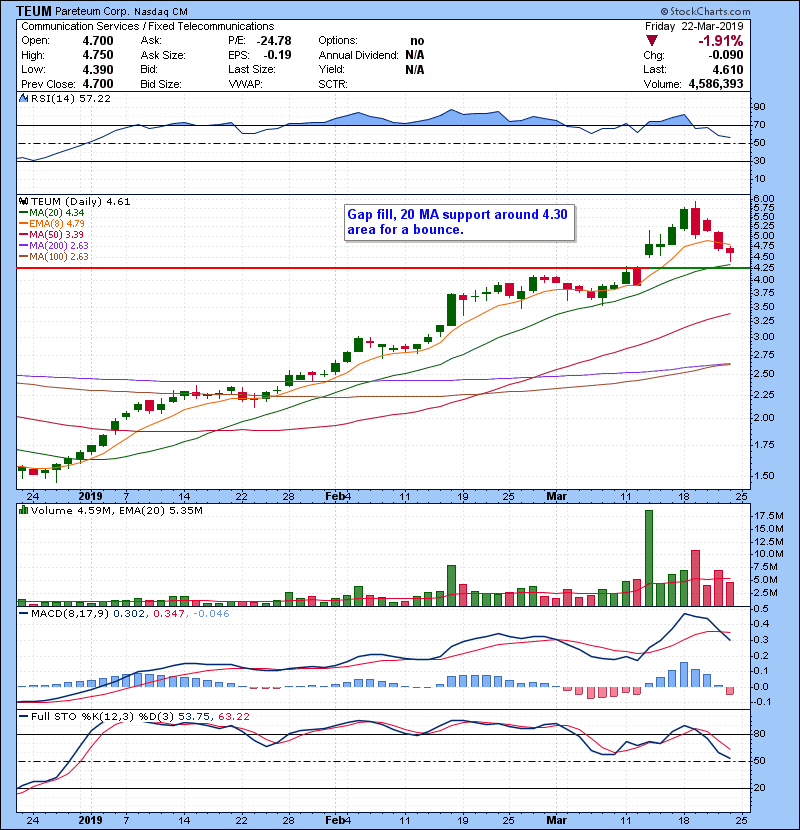Select the MA(50) 3.39 legend entry
The width and height of the screenshot is (800, 830).
(51, 234)
